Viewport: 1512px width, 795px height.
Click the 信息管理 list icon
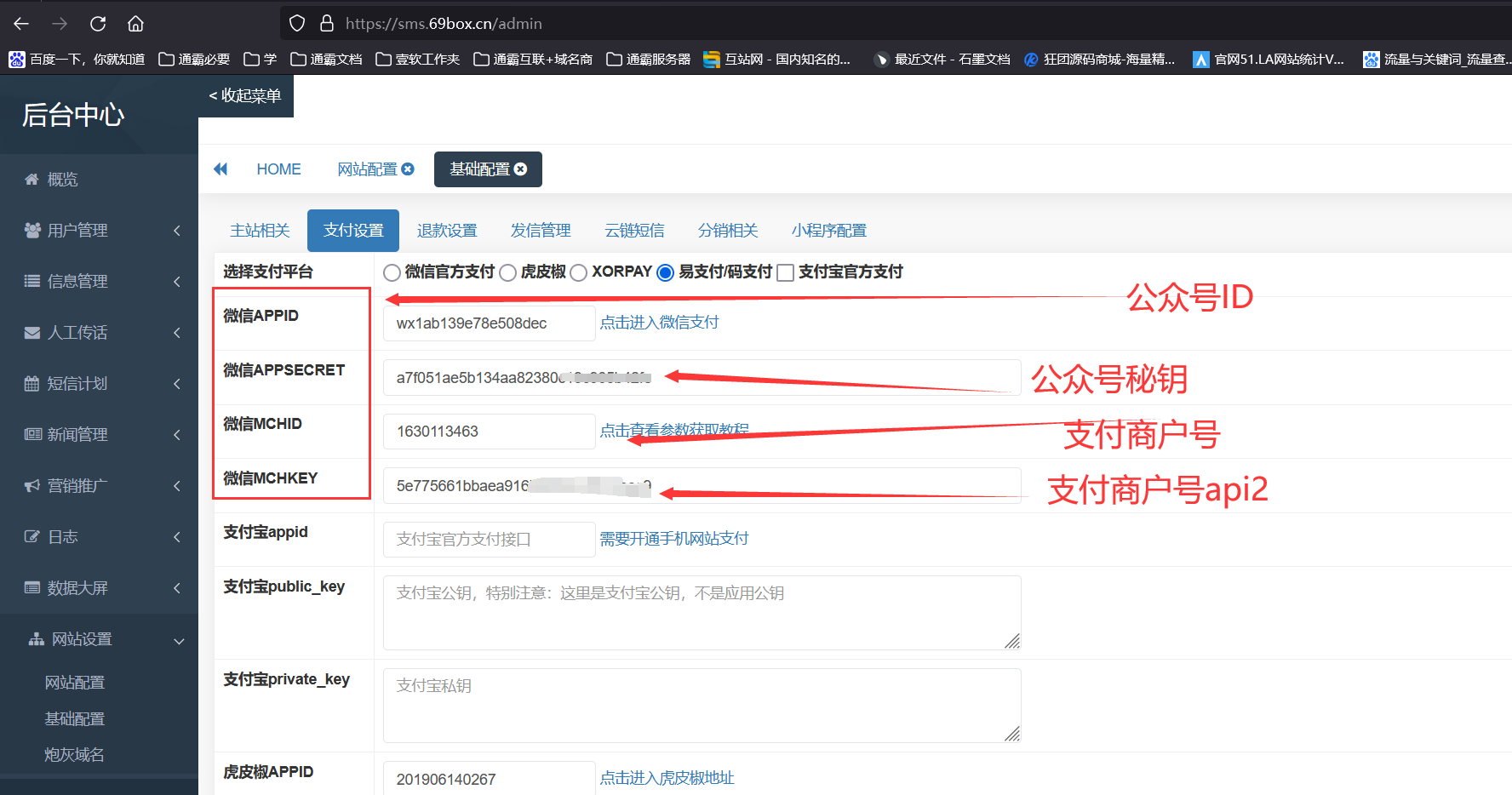(31, 281)
